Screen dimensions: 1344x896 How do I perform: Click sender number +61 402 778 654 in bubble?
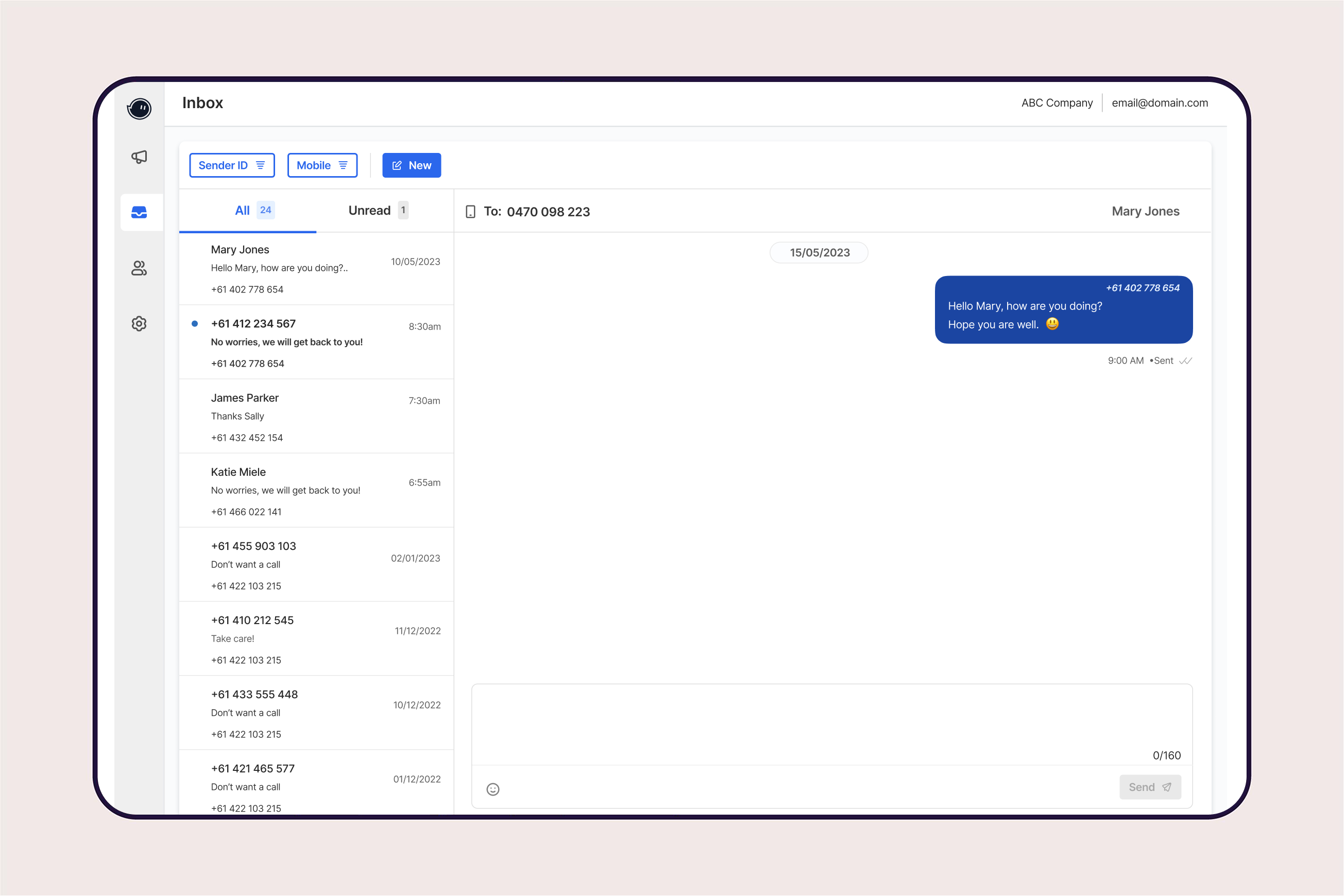click(x=1142, y=288)
